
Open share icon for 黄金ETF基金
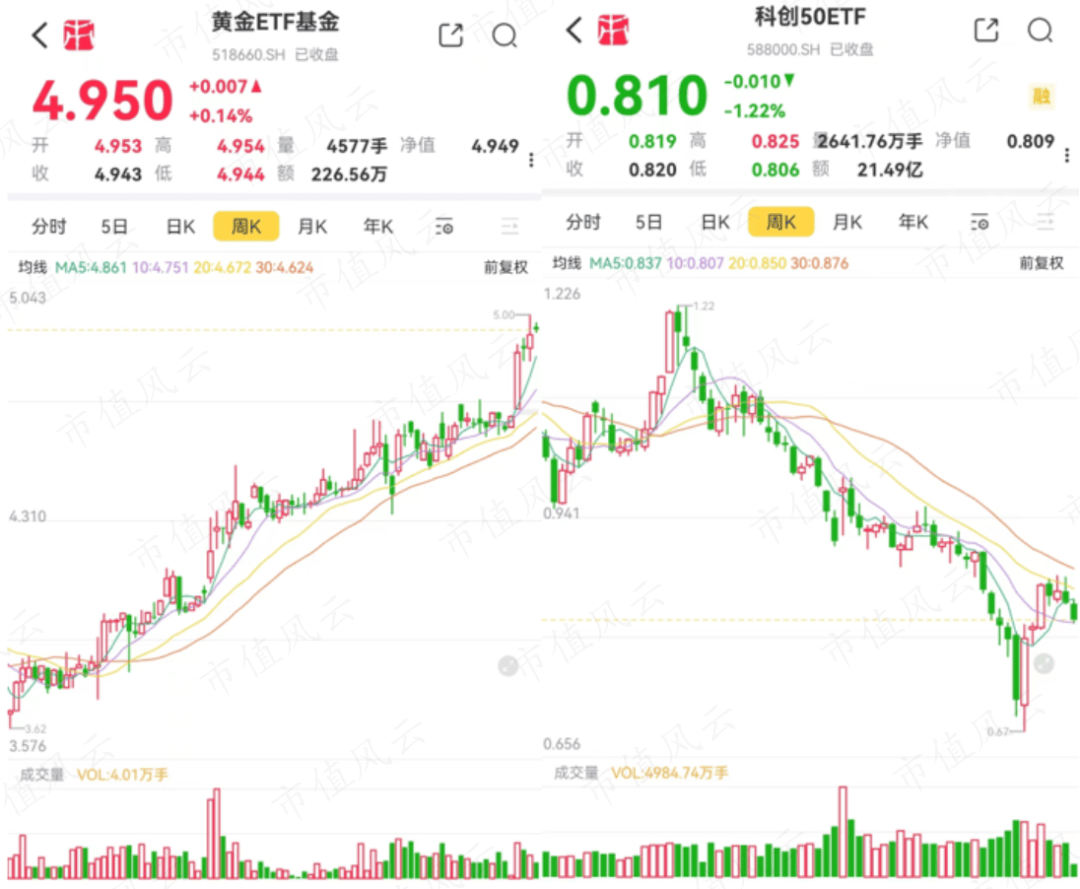click(x=451, y=35)
